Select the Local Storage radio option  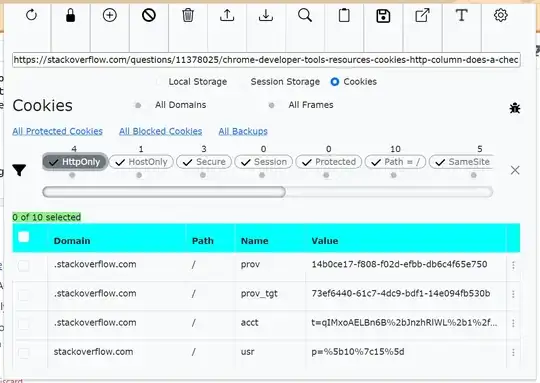(x=159, y=82)
